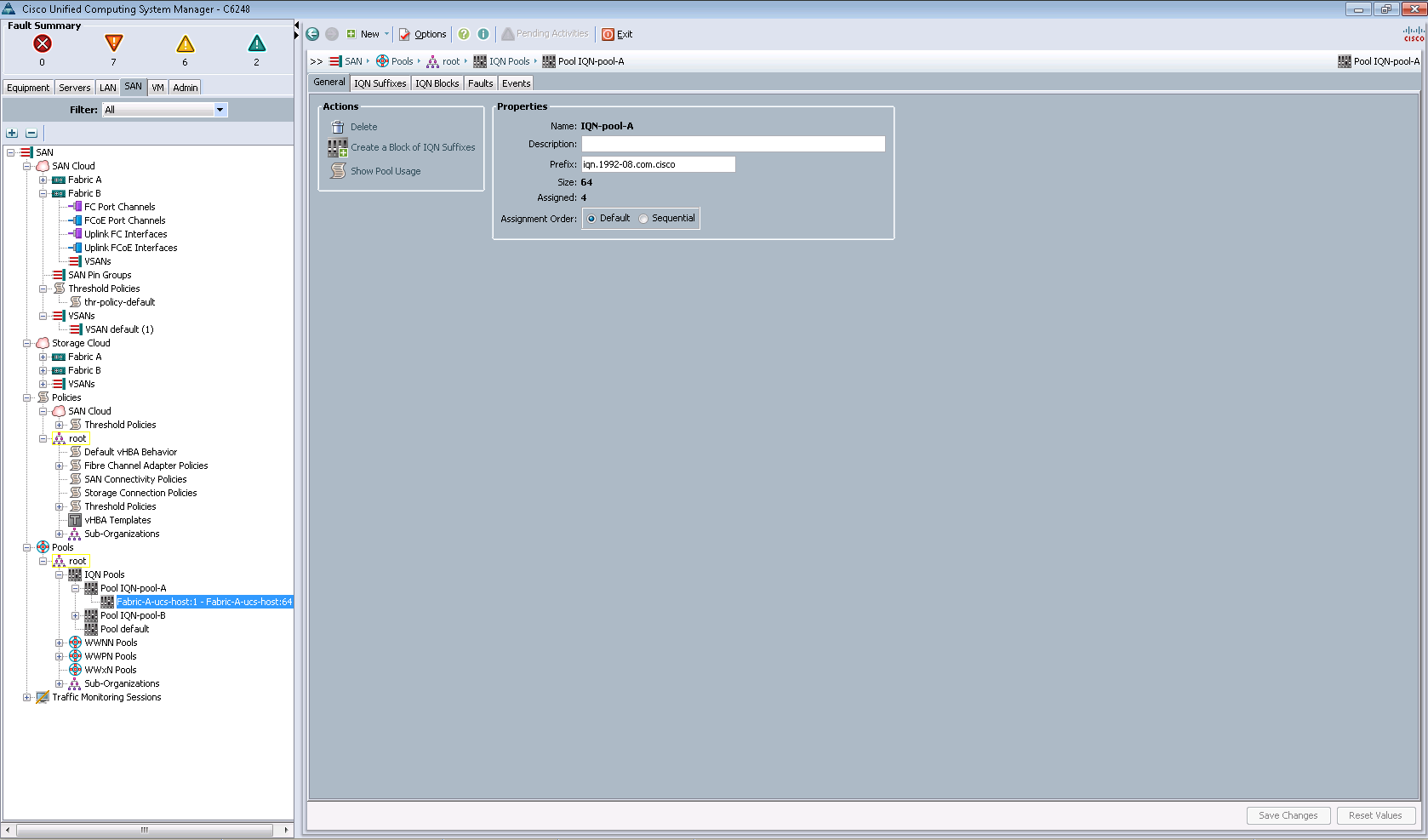
Task: Open the Filter dropdown
Action: [220, 110]
